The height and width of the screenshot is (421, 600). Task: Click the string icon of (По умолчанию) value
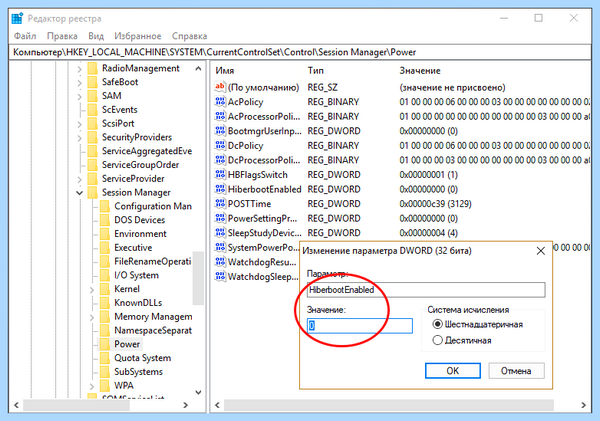click(220, 87)
